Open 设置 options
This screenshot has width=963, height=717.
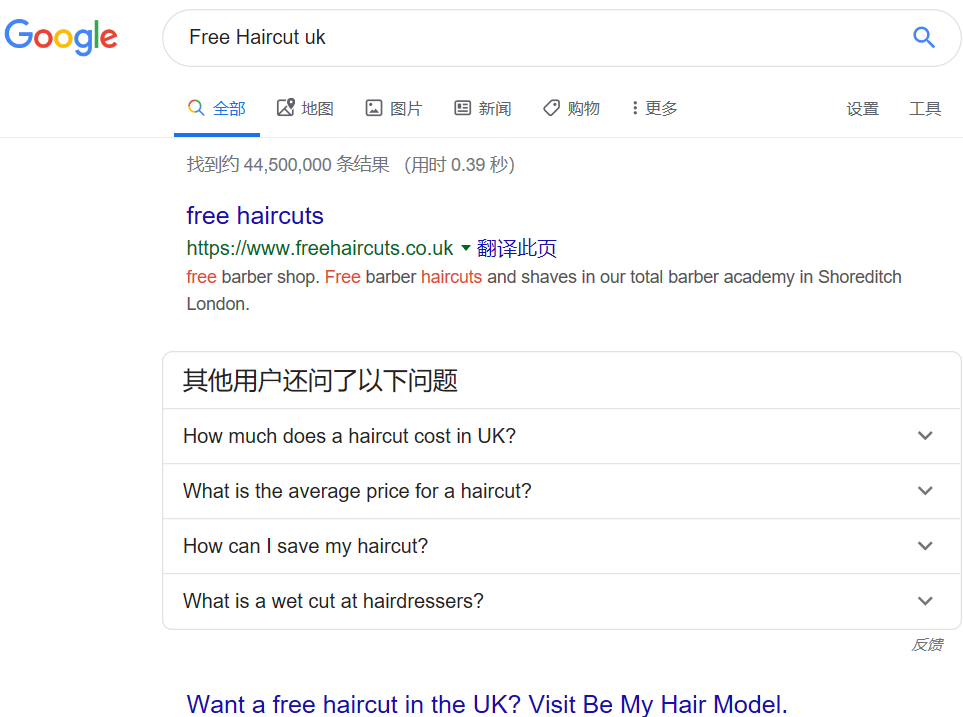862,109
